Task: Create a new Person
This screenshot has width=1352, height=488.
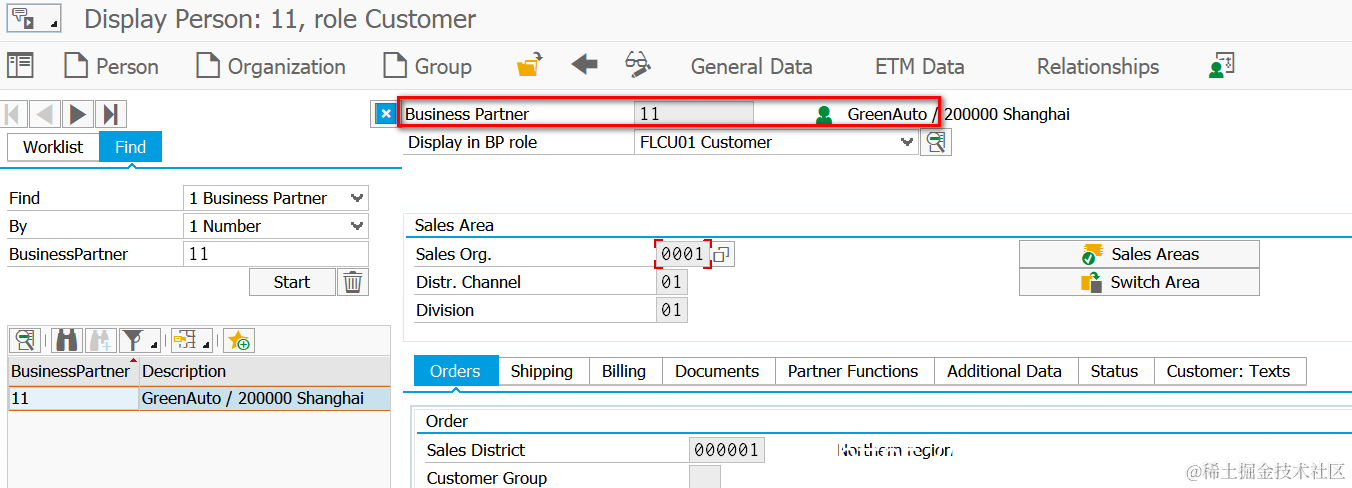Action: 111,66
